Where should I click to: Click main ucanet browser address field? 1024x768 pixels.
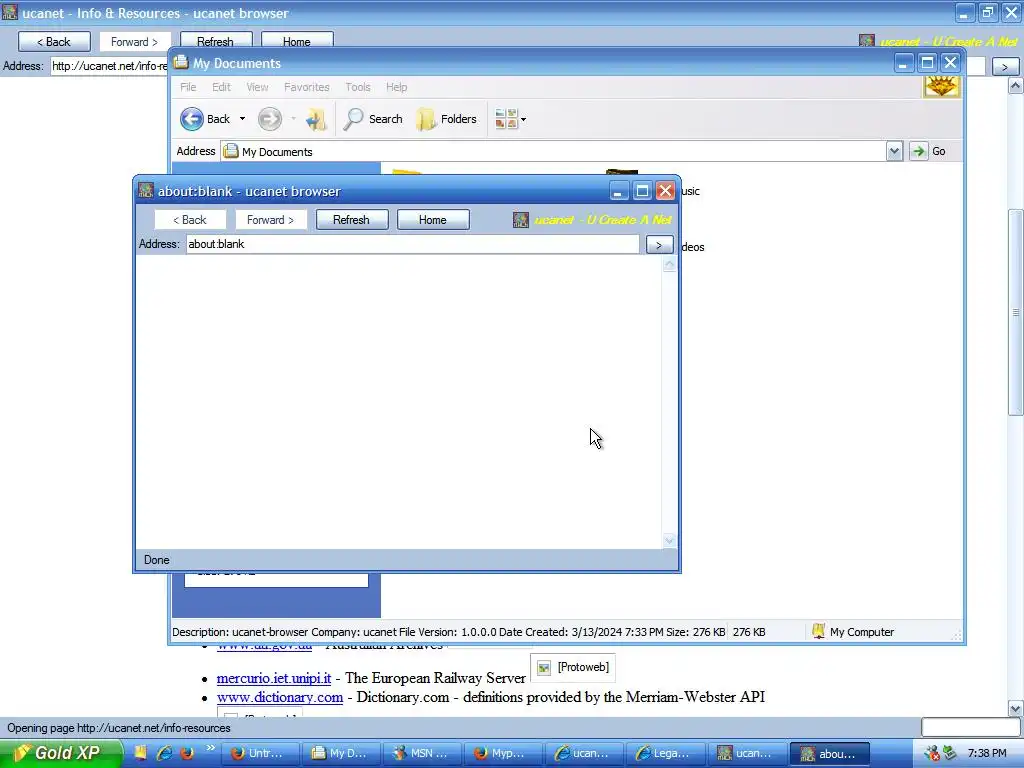tap(109, 66)
